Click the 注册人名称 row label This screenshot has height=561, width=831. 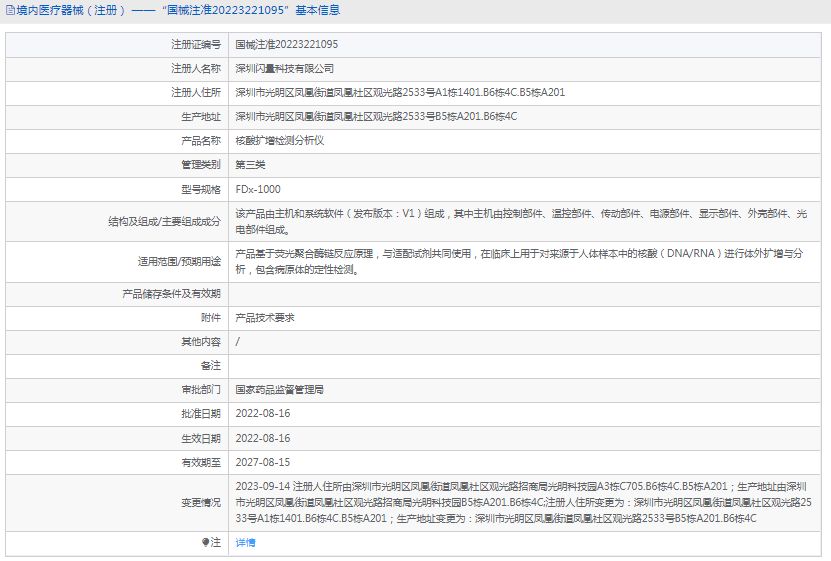pyautogui.click(x=196, y=68)
